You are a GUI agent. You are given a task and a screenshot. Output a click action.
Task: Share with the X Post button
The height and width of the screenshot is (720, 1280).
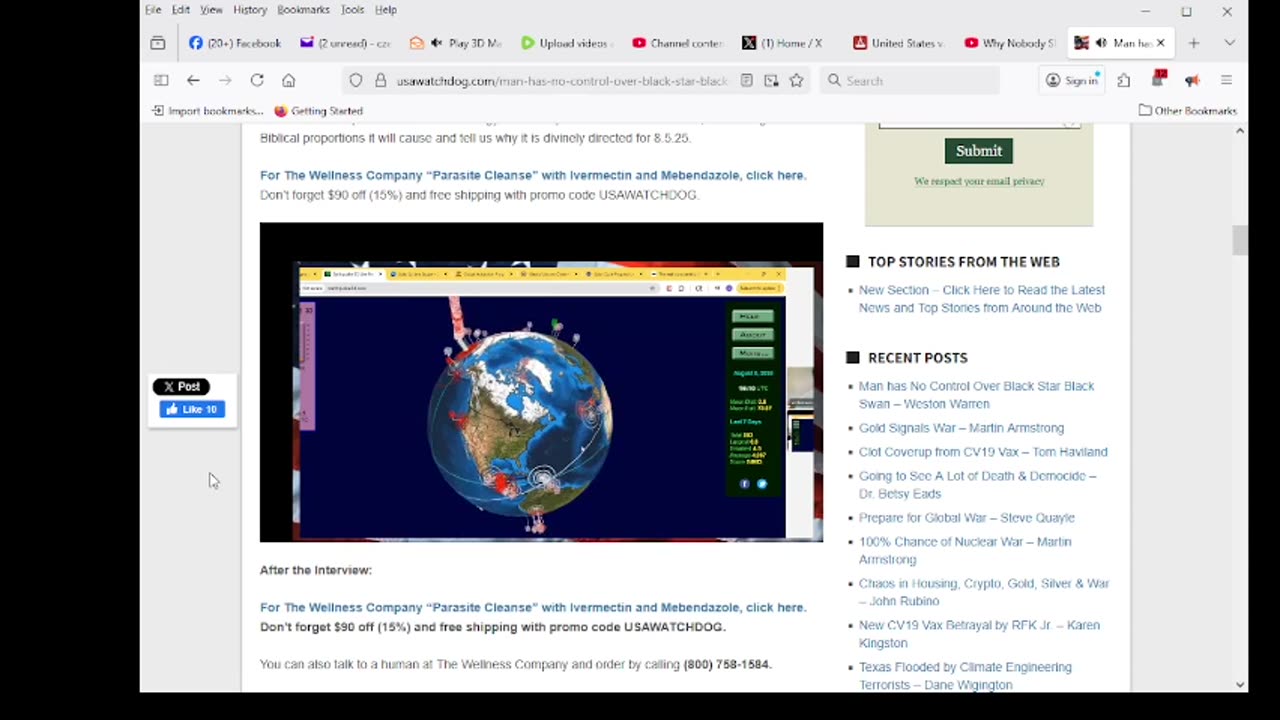[x=181, y=386]
